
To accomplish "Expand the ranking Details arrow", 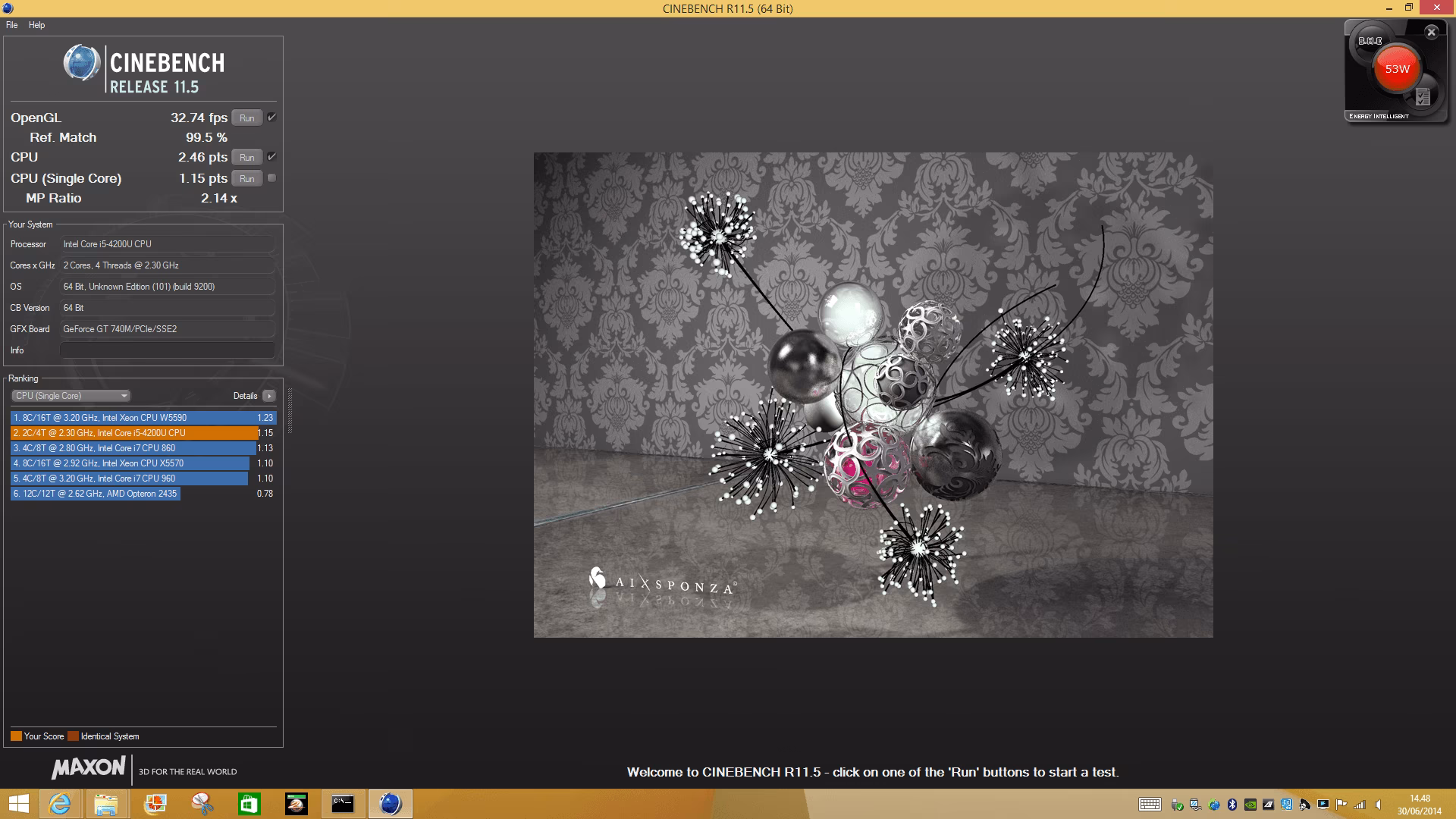I will coord(268,396).
